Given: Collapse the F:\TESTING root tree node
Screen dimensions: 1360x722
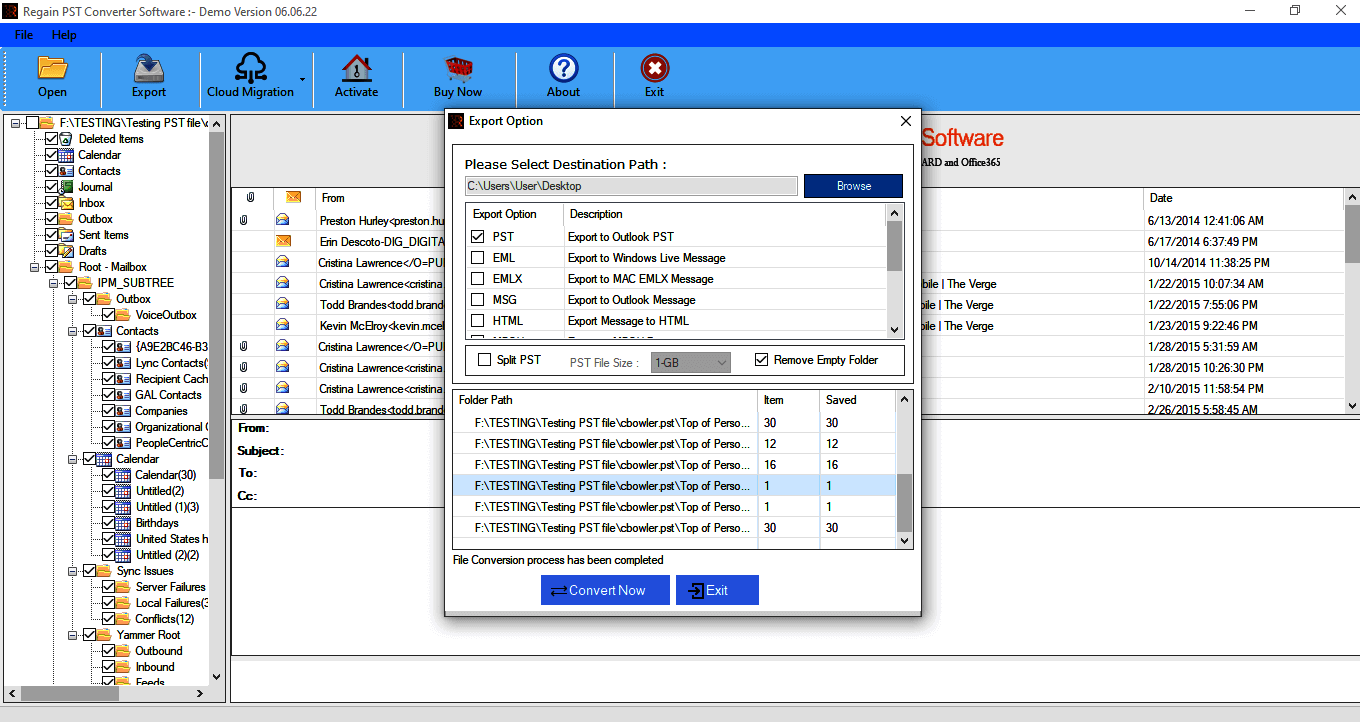Looking at the screenshot, I should 17,123.
